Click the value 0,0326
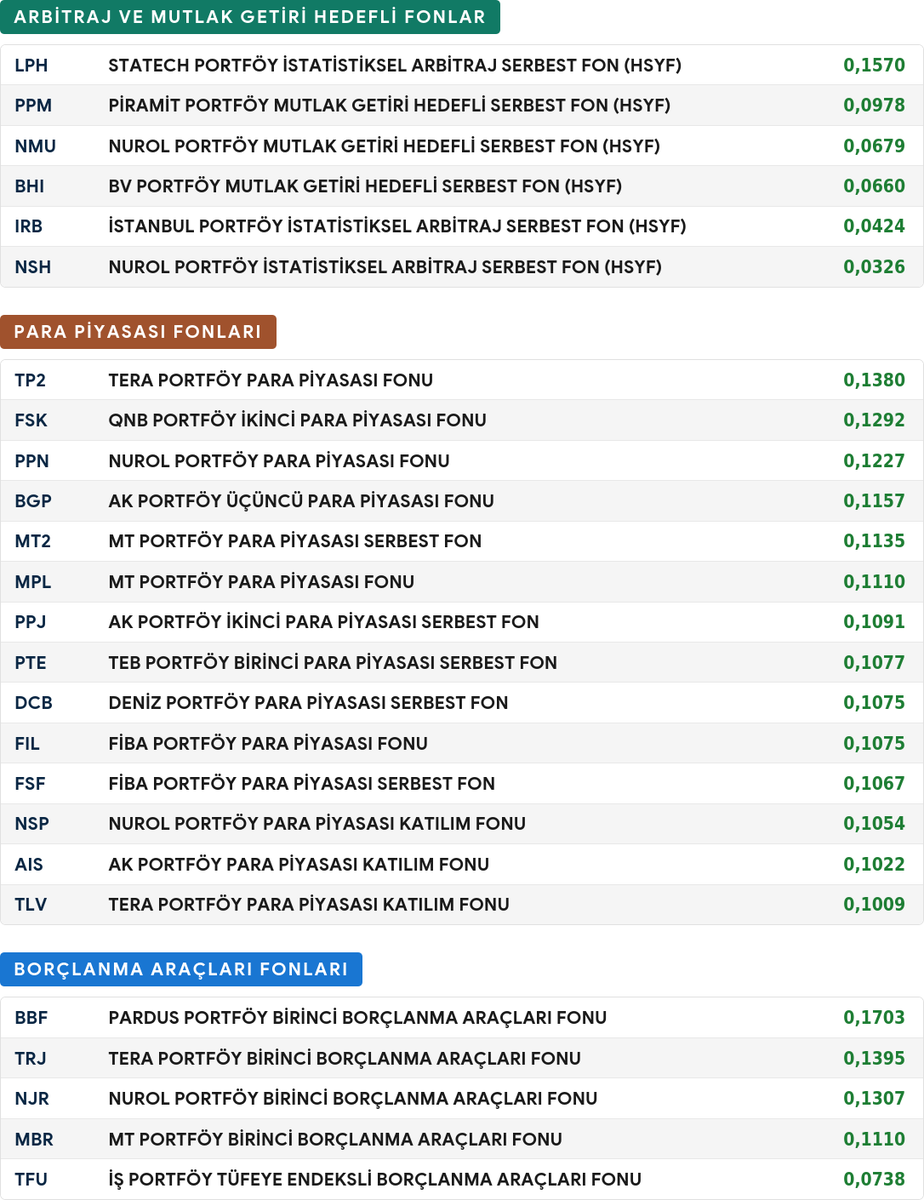 [x=874, y=267]
